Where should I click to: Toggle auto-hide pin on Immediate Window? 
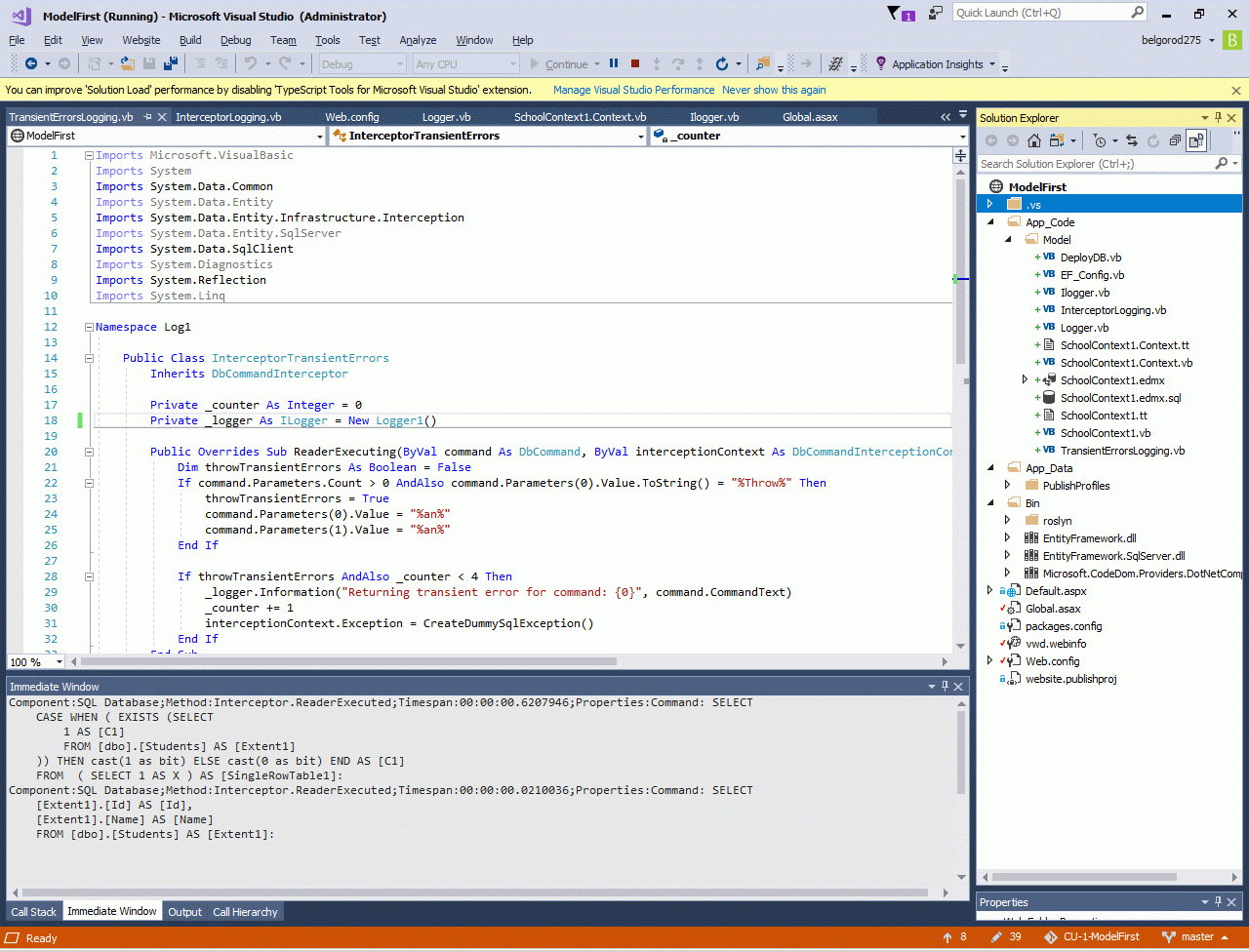[946, 687]
